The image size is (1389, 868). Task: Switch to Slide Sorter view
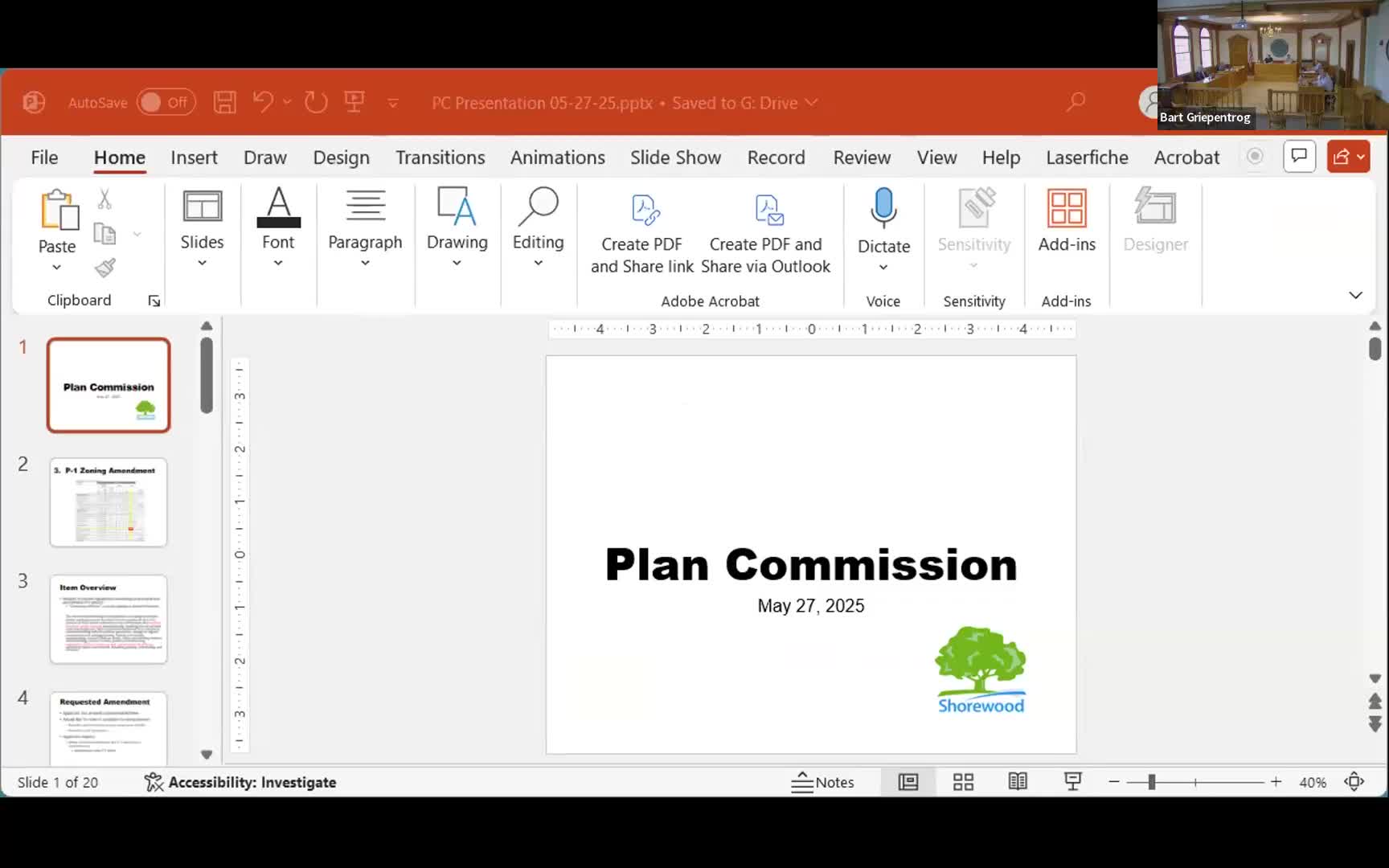963,782
